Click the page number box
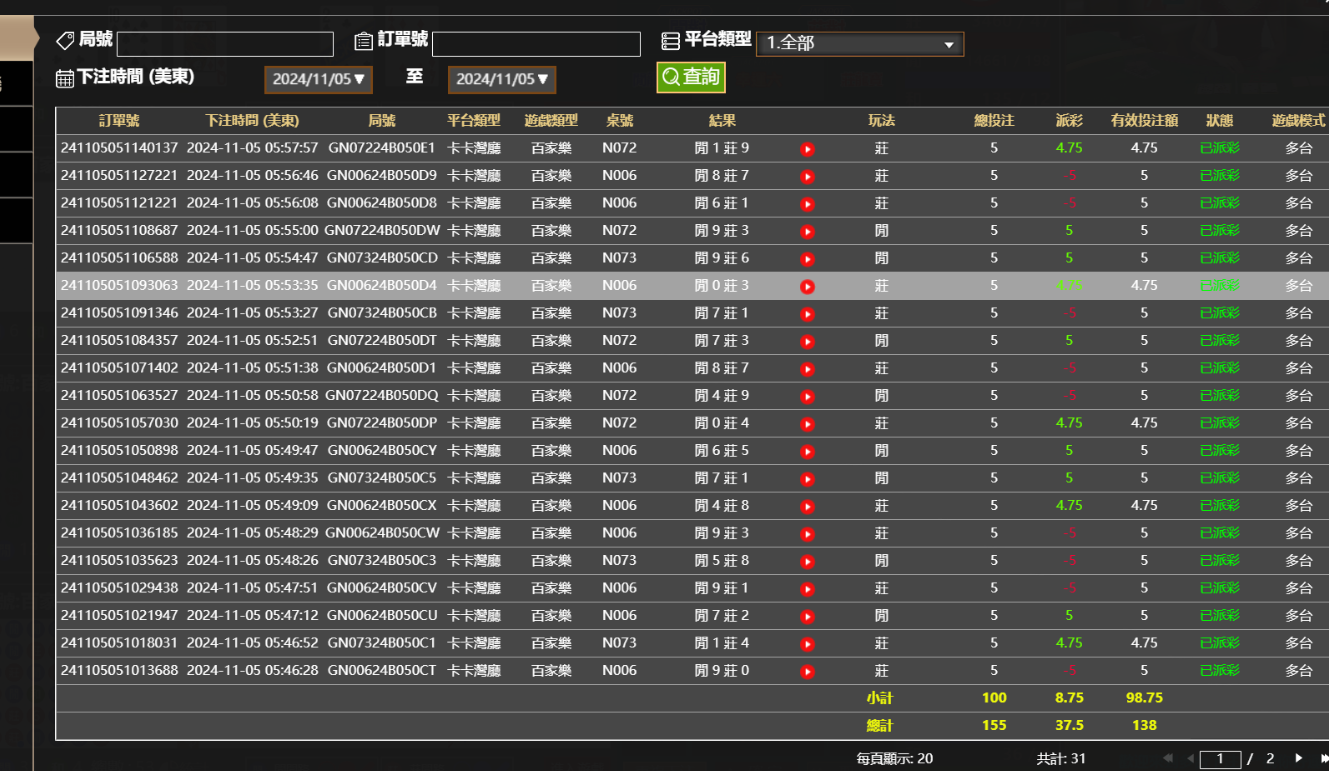The height and width of the screenshot is (771, 1329). point(1220,759)
